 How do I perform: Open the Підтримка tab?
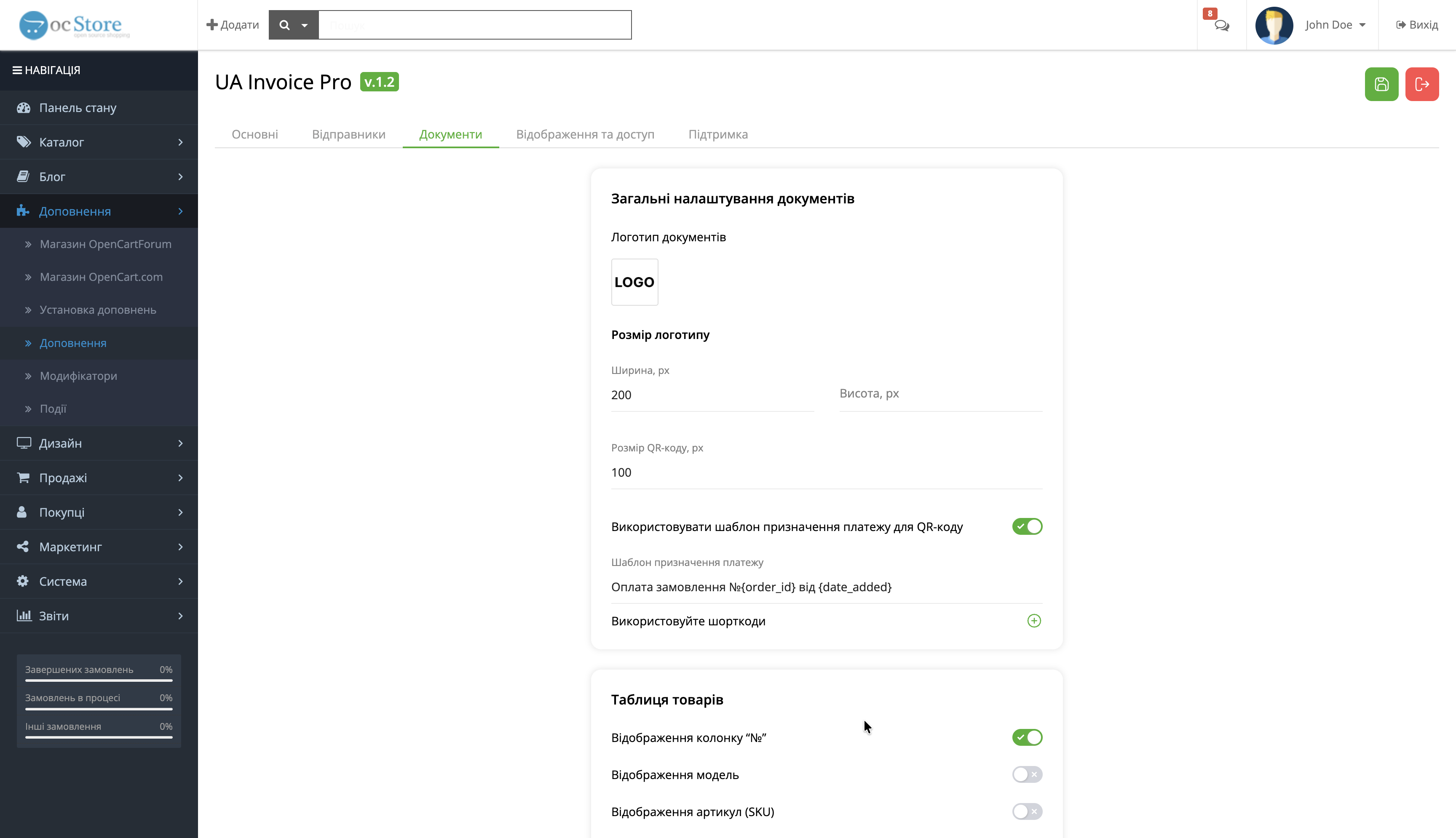(717, 134)
